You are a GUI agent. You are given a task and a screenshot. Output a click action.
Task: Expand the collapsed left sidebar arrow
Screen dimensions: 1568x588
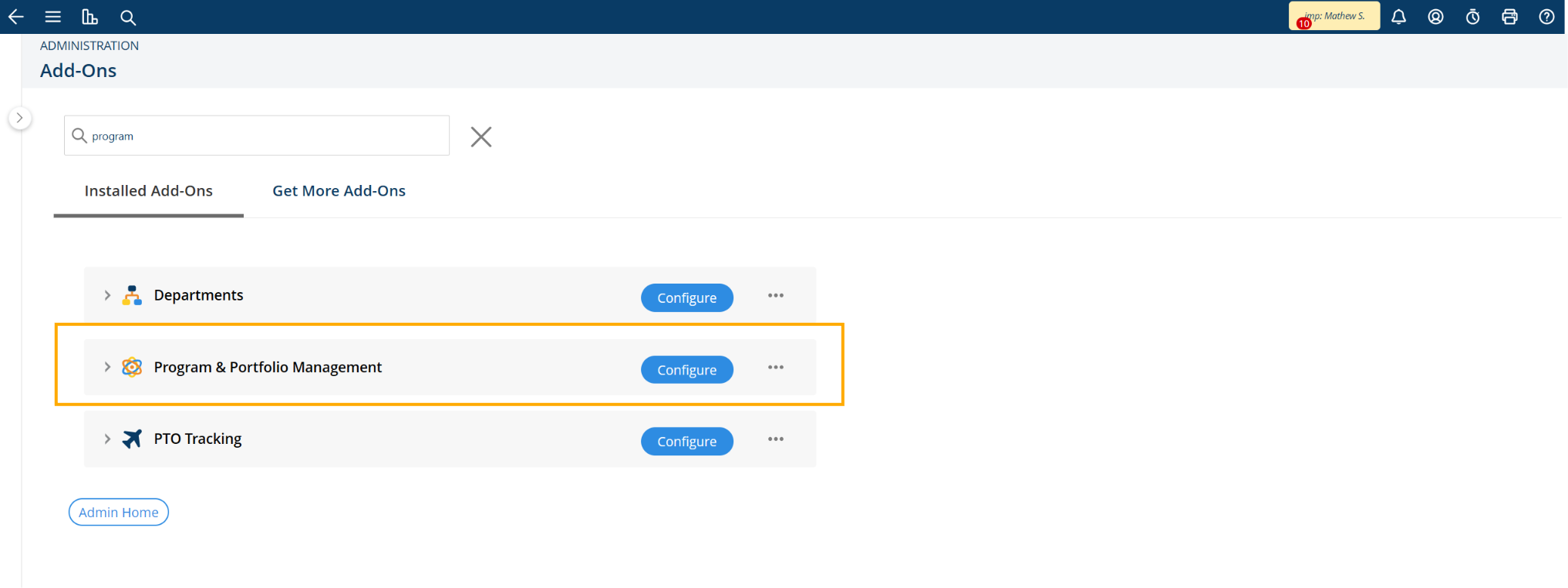20,118
